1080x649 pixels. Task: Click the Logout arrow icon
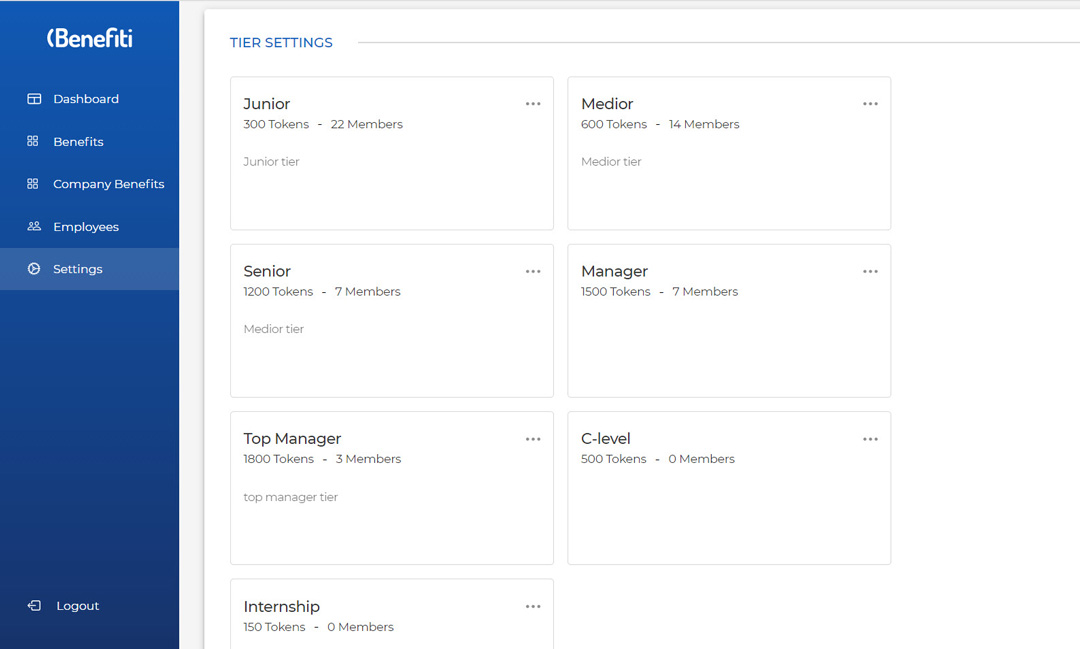pyautogui.click(x=34, y=606)
